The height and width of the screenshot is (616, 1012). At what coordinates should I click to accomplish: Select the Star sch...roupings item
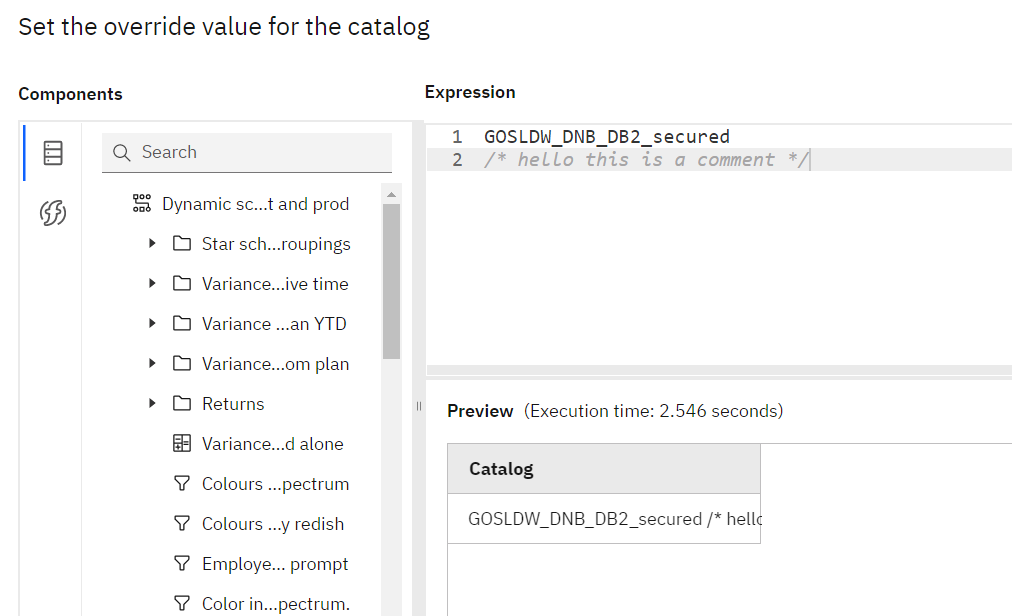point(276,244)
